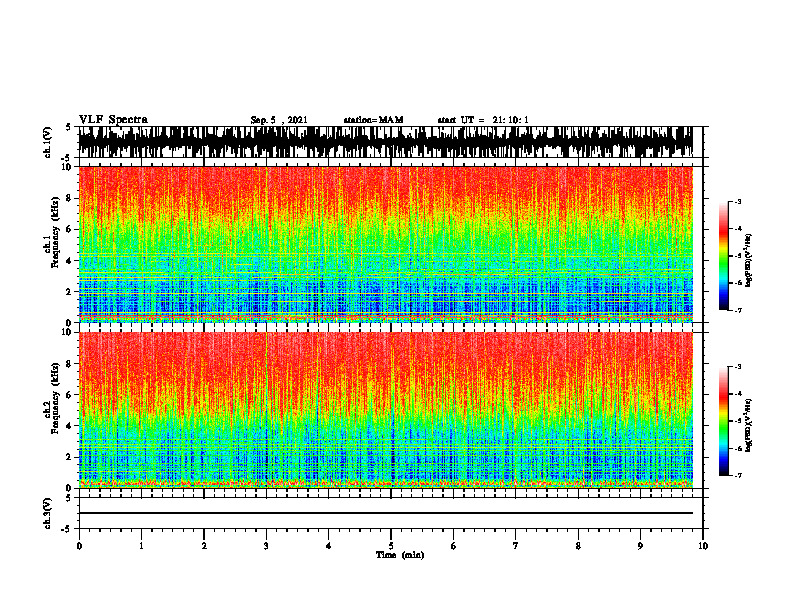Click the ch.1 spectrogram color scale bar
The image size is (792, 612).
coord(723,256)
